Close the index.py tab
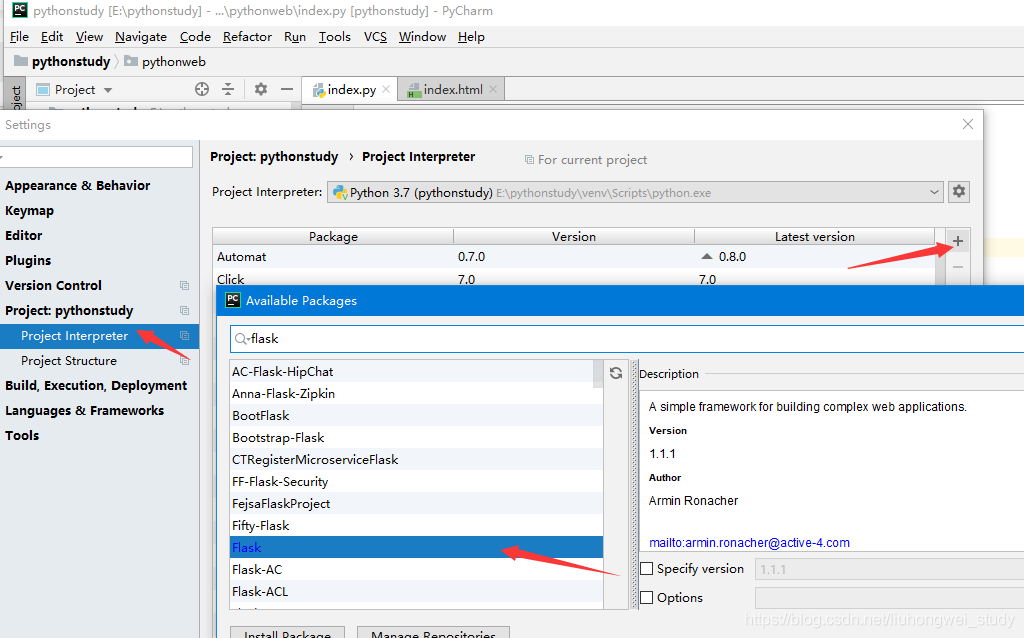Screen dimensions: 1024x638 [x=386, y=89]
